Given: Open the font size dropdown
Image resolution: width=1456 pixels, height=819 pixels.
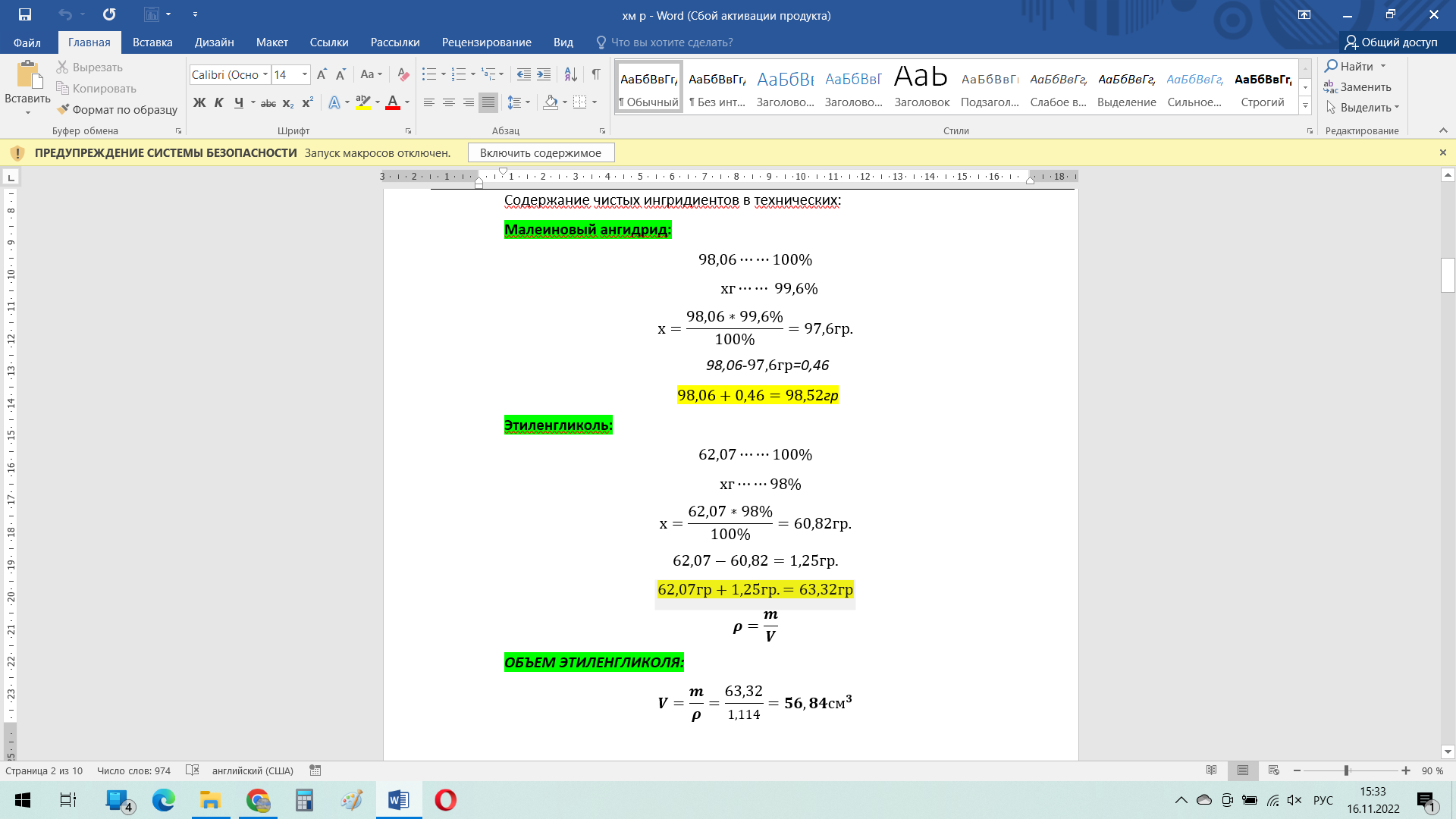Looking at the screenshot, I should click(305, 74).
